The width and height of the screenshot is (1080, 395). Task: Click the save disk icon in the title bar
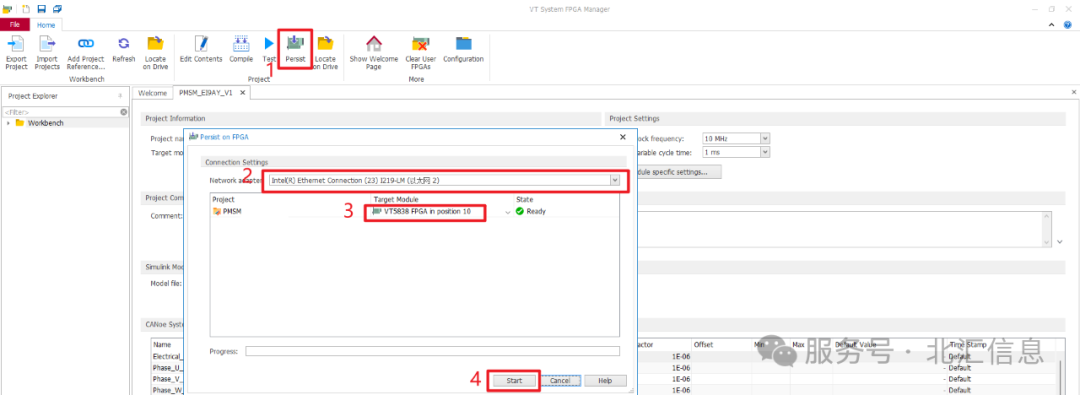pyautogui.click(x=41, y=9)
